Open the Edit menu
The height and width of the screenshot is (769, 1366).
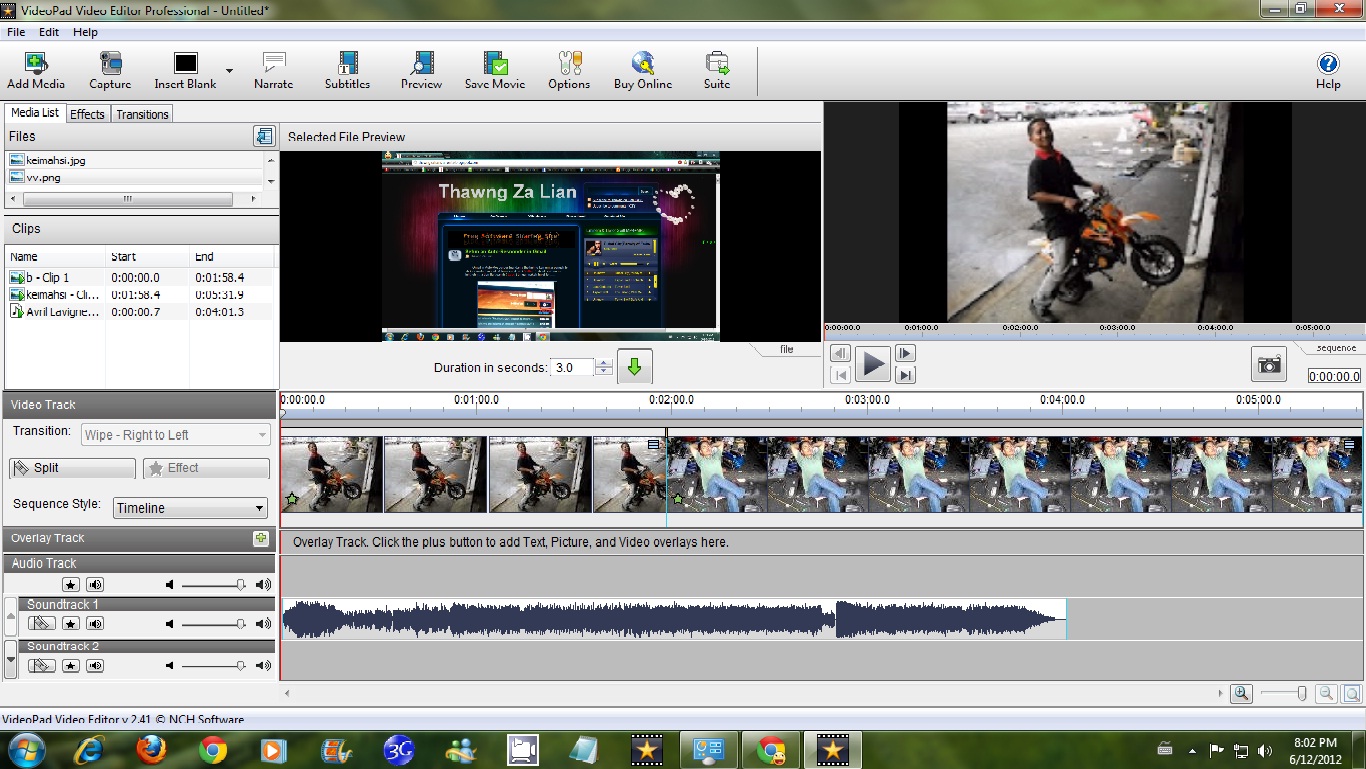(x=49, y=32)
